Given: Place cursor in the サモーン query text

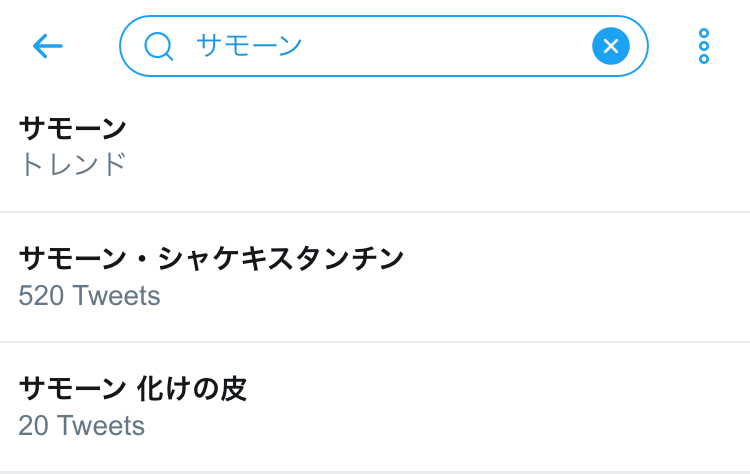Looking at the screenshot, I should (x=249, y=46).
